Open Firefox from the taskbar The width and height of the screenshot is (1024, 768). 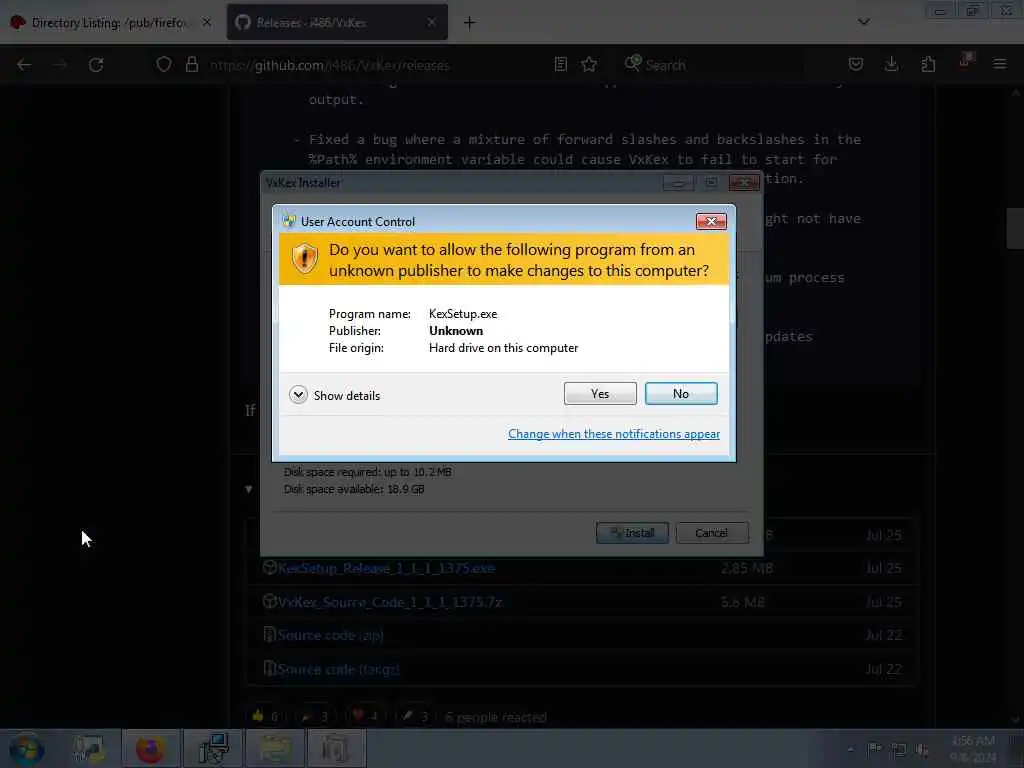coord(150,749)
